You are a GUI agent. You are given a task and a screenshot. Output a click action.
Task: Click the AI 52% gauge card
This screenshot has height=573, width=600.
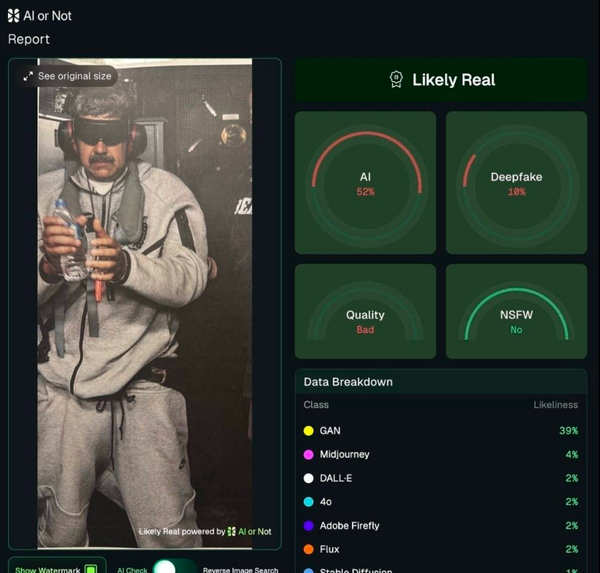click(365, 183)
